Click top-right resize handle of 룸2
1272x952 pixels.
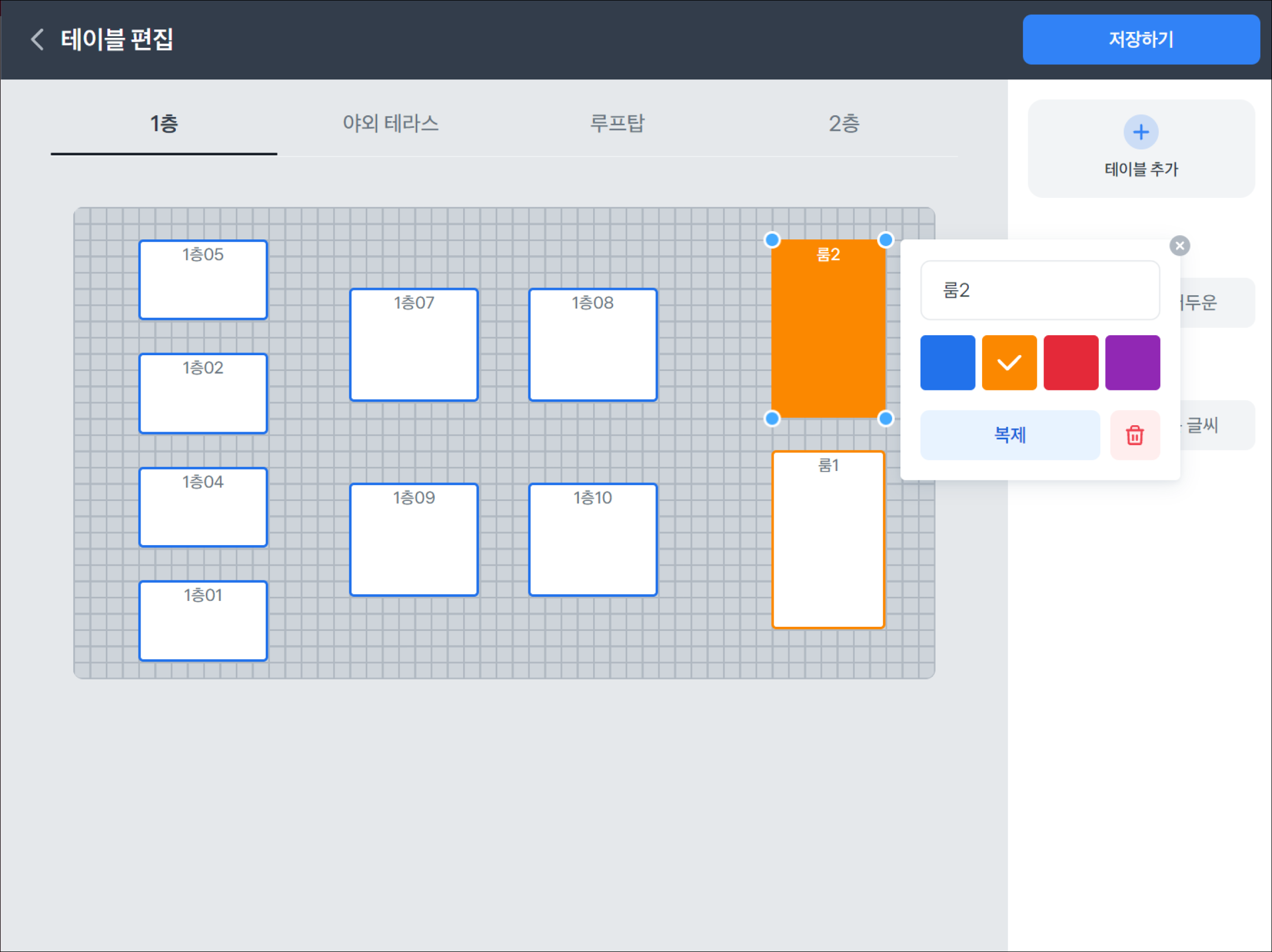(886, 240)
